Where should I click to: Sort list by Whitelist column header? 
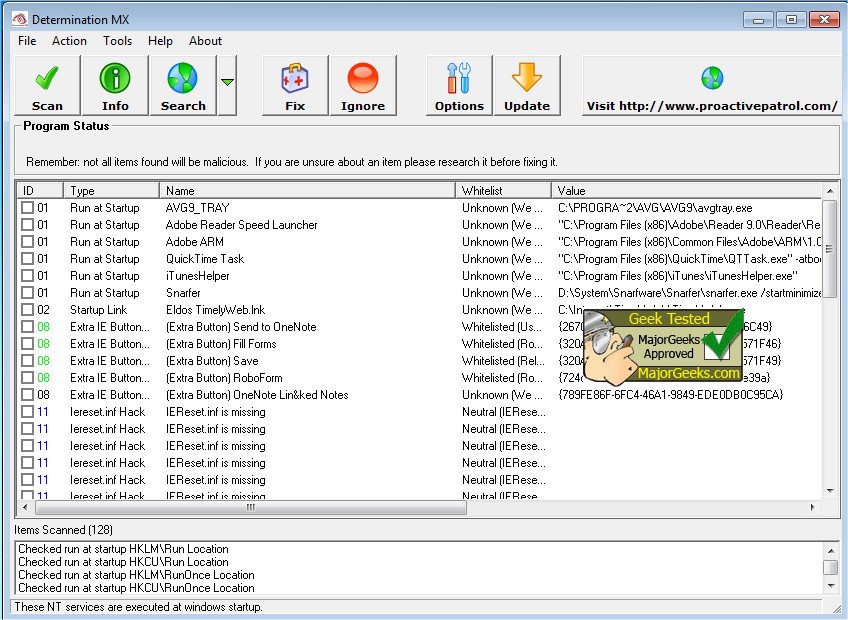503,190
